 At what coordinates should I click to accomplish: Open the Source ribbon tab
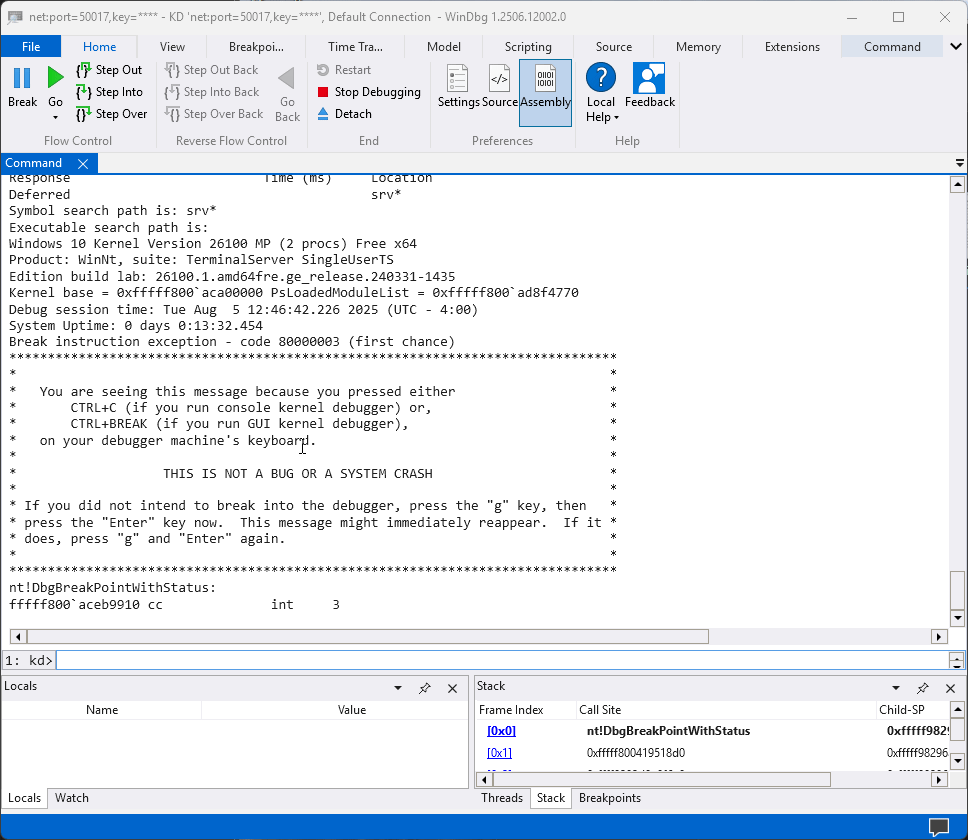tap(614, 47)
